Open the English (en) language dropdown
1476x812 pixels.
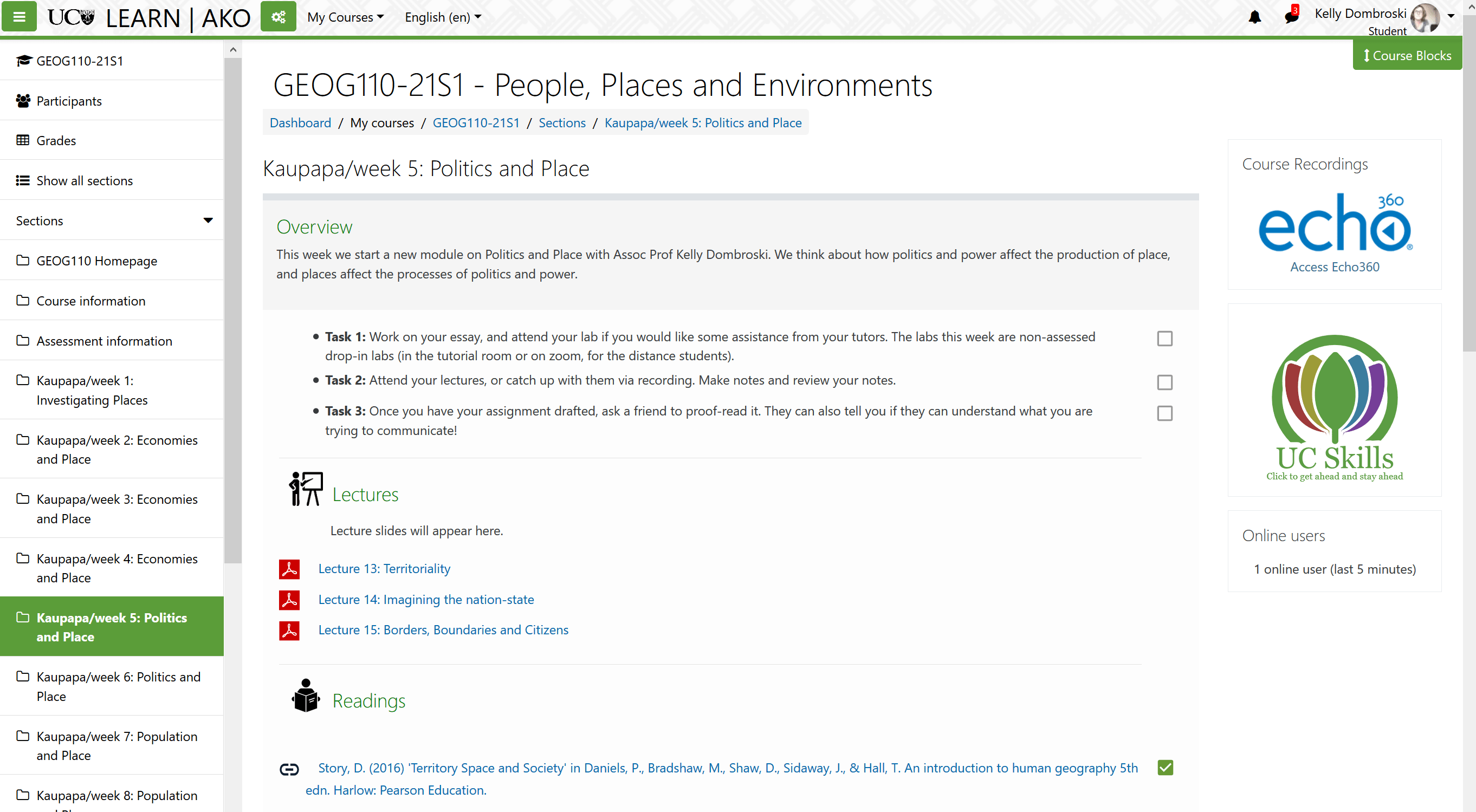click(442, 17)
